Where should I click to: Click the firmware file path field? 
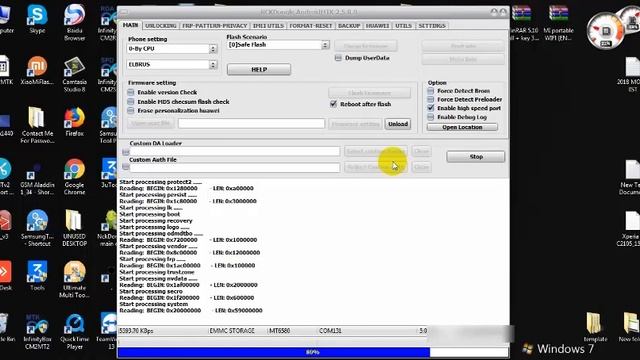pyautogui.click(x=251, y=124)
